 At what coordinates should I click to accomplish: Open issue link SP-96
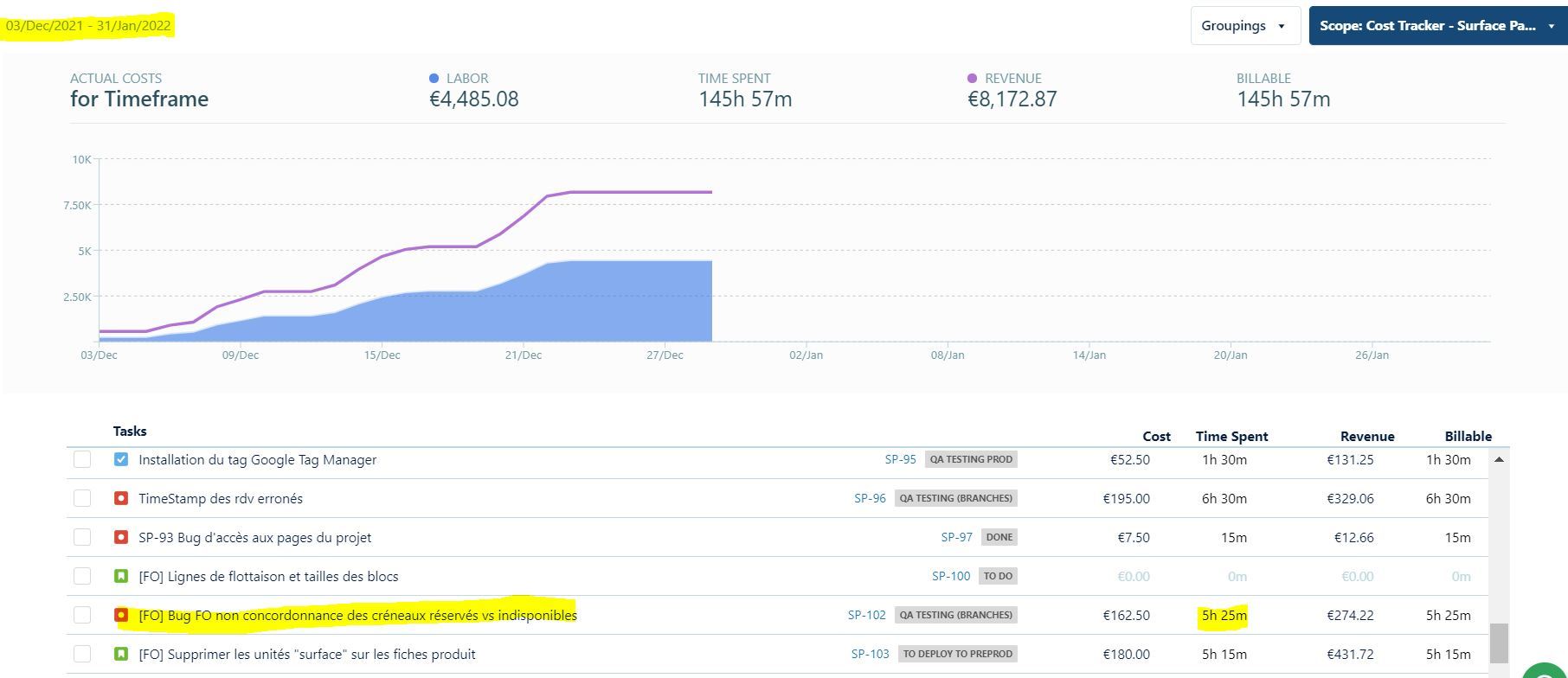[x=870, y=499]
